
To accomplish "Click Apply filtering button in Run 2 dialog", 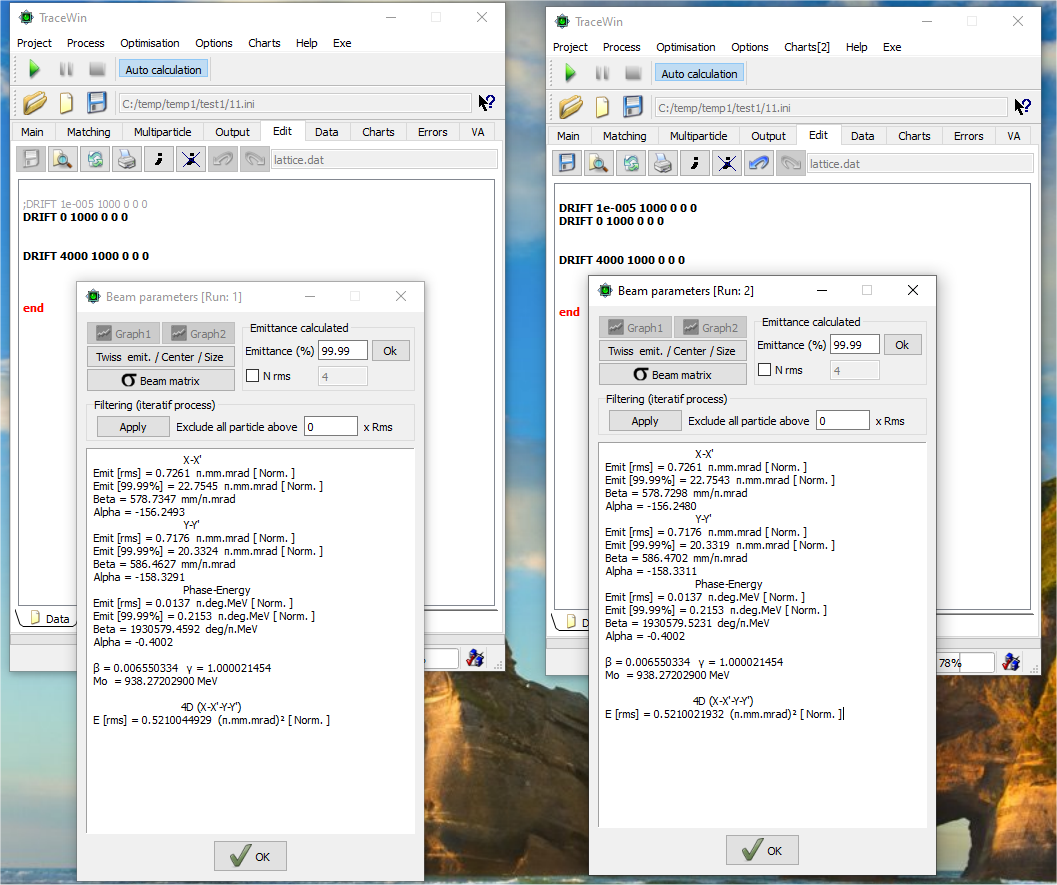I will (x=645, y=421).
